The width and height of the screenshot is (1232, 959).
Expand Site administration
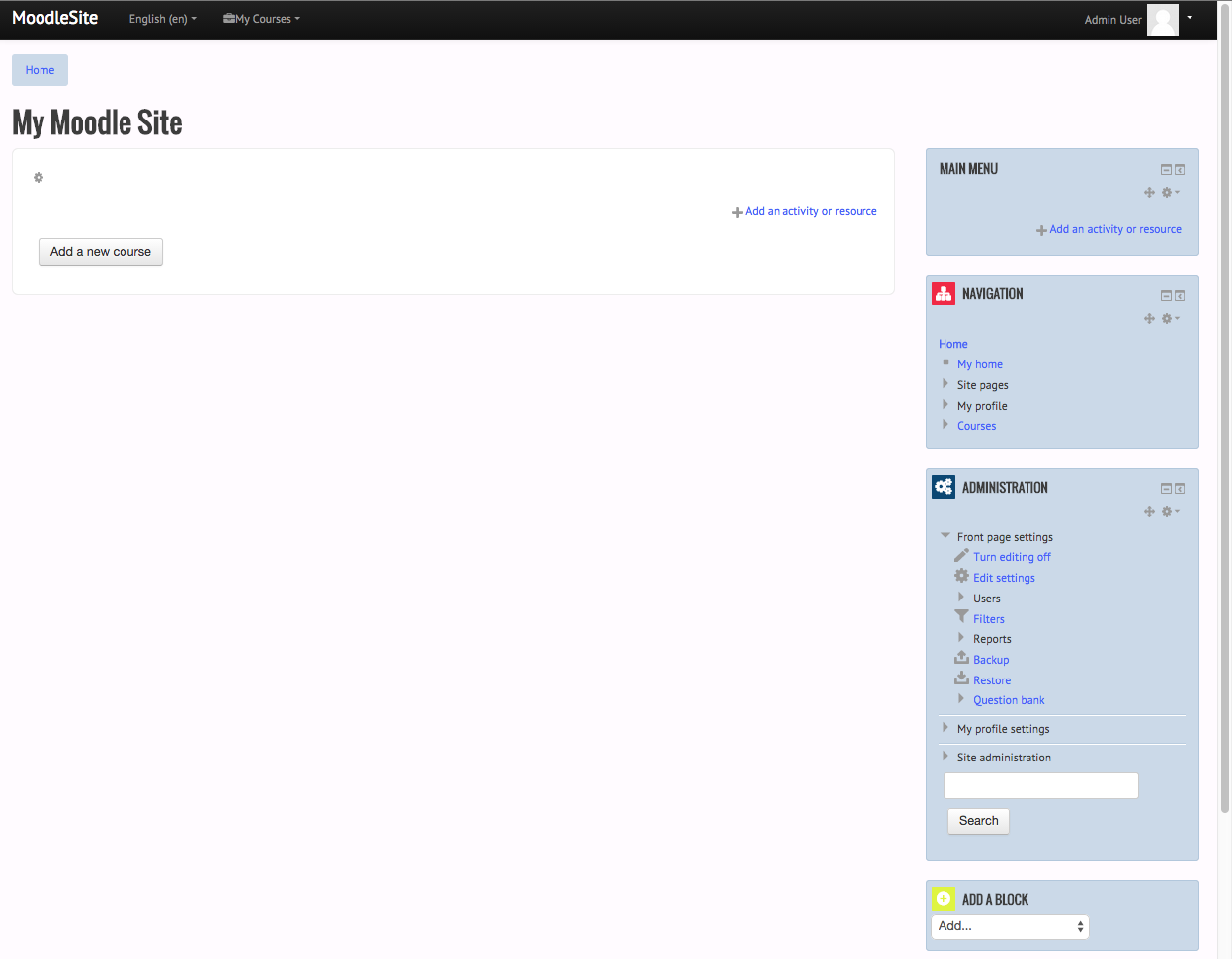point(945,757)
